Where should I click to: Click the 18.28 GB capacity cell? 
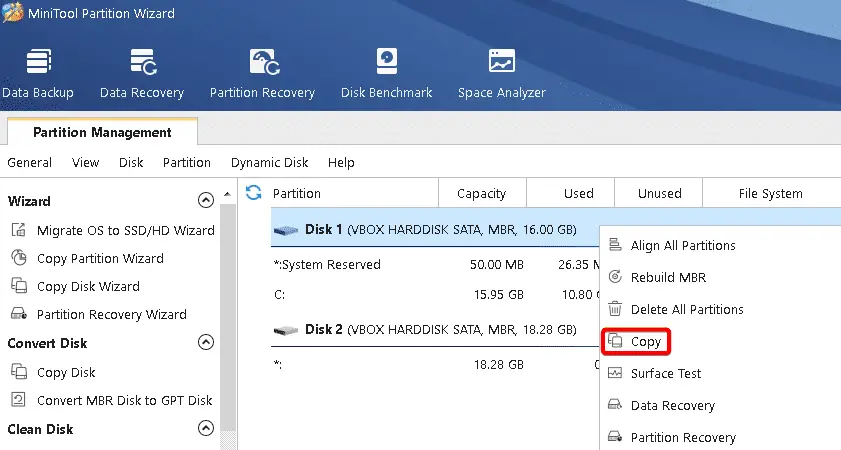pyautogui.click(x=498, y=365)
